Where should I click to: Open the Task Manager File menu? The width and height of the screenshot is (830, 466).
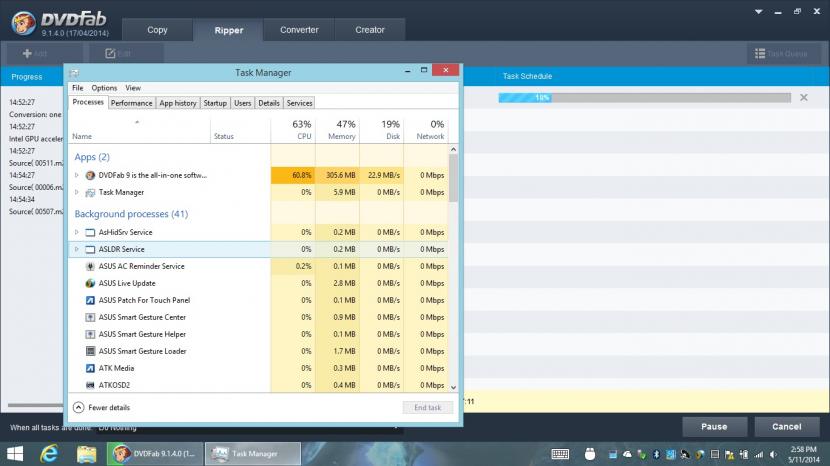tap(78, 88)
